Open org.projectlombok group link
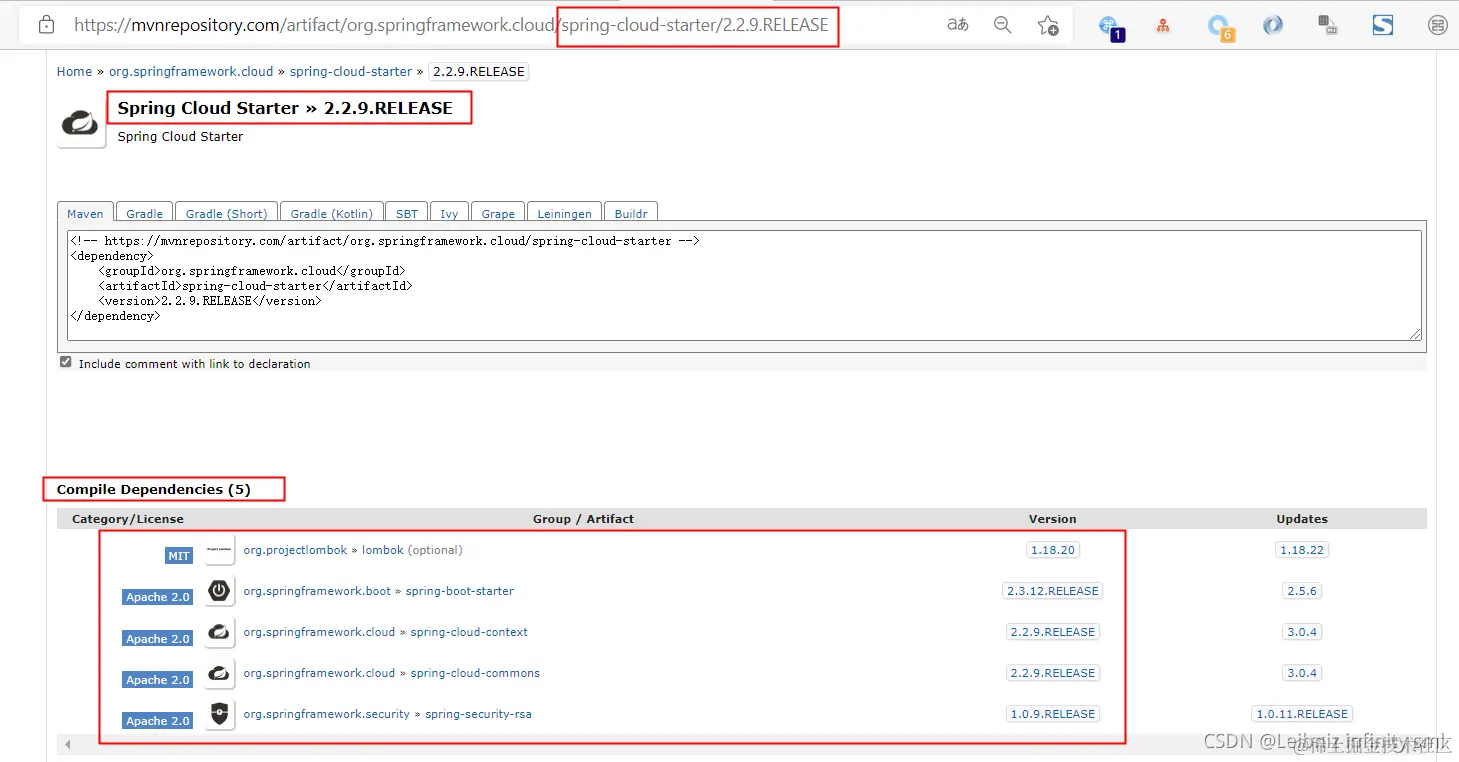This screenshot has width=1459, height=762. (296, 550)
